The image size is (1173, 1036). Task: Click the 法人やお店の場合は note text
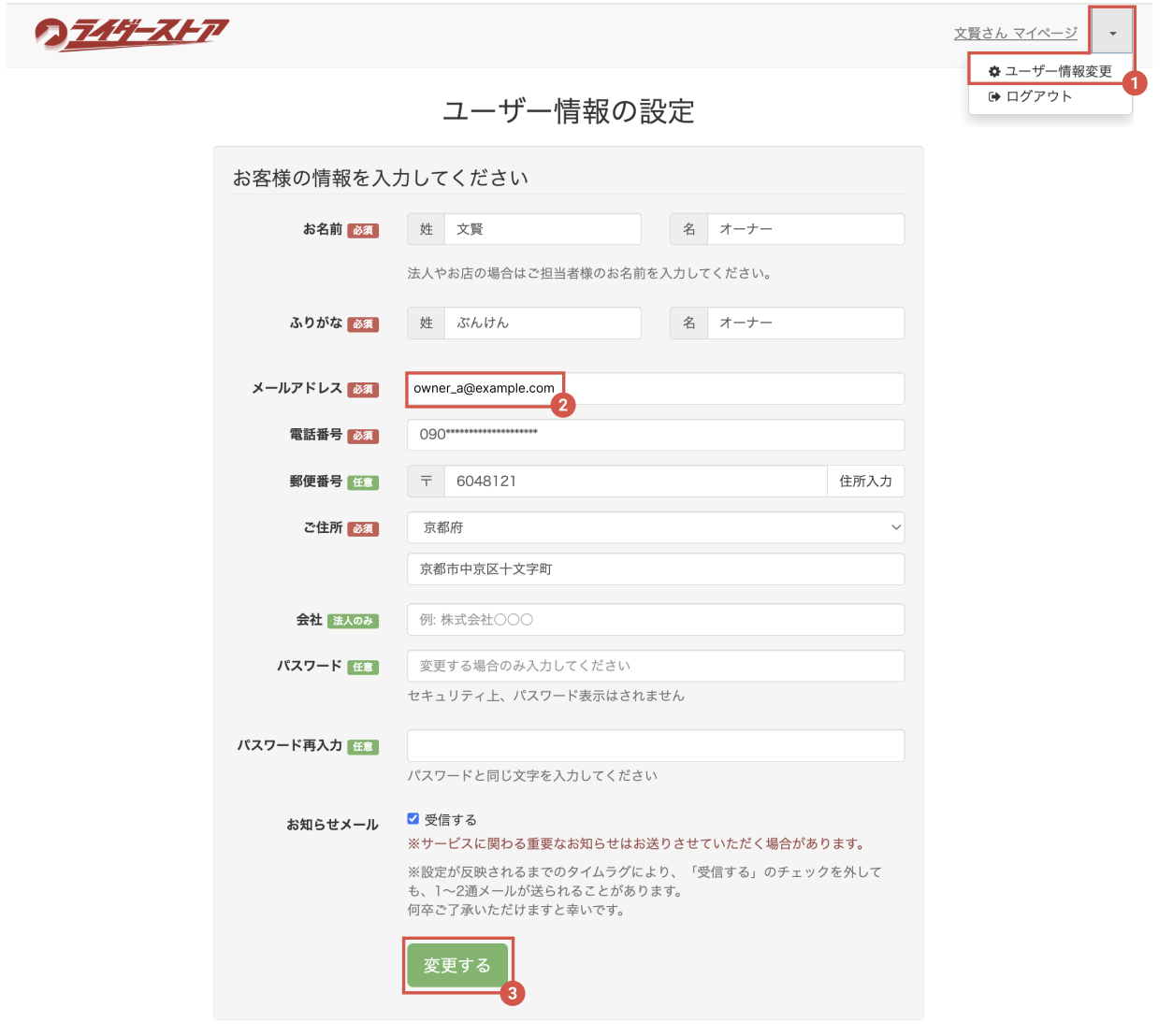coord(591,273)
